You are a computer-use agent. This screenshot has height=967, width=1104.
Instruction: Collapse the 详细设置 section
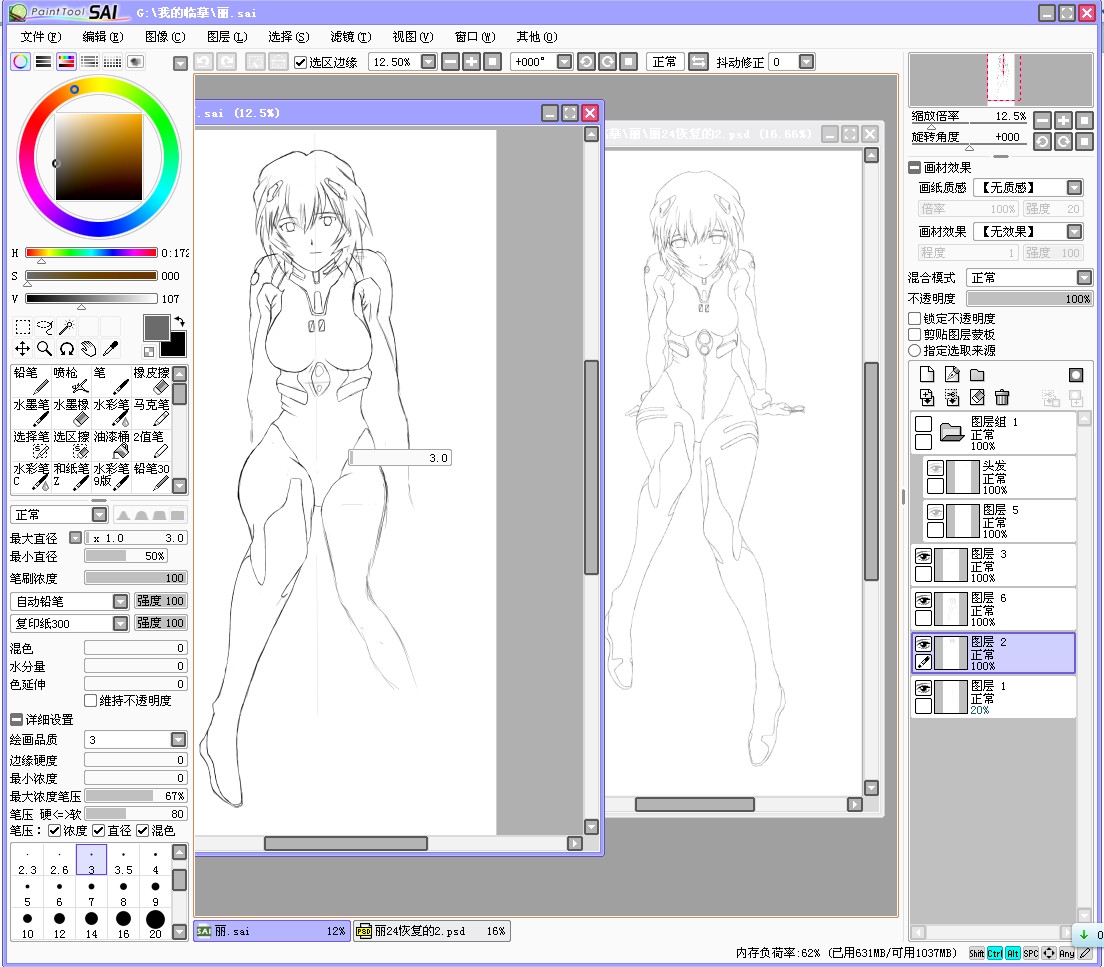(16, 719)
